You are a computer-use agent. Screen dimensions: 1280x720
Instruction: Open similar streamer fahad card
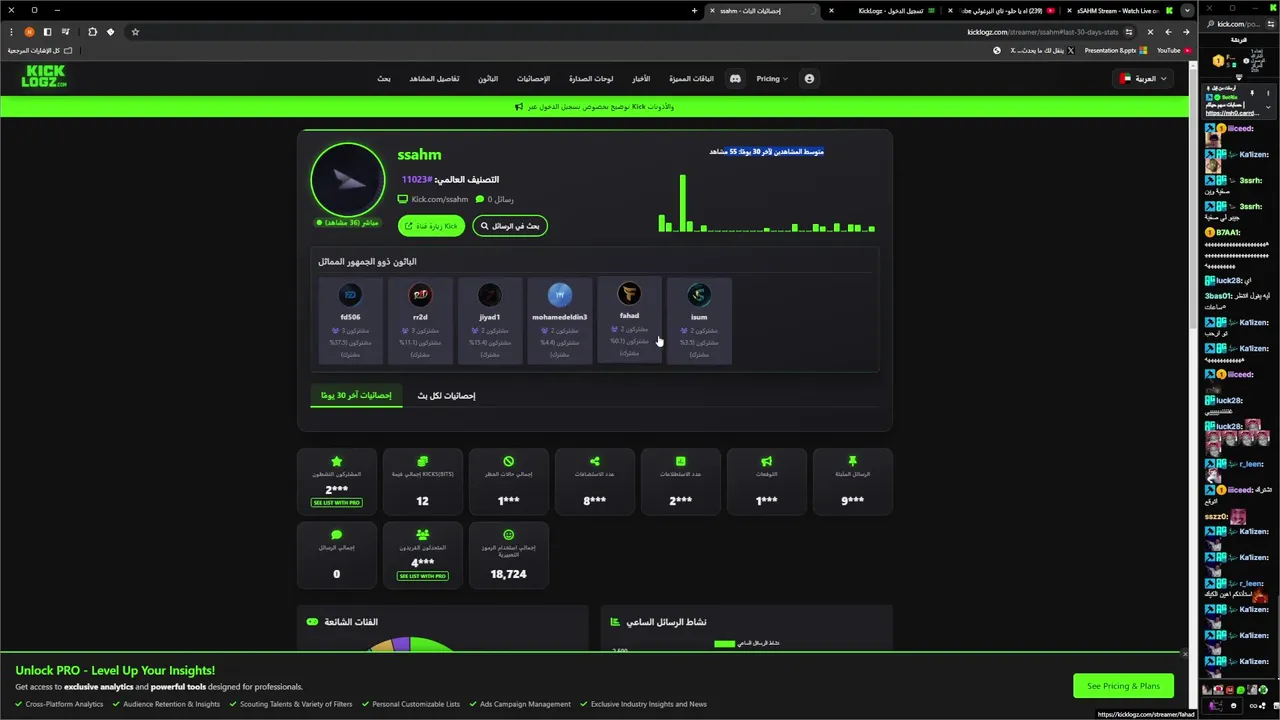(629, 320)
